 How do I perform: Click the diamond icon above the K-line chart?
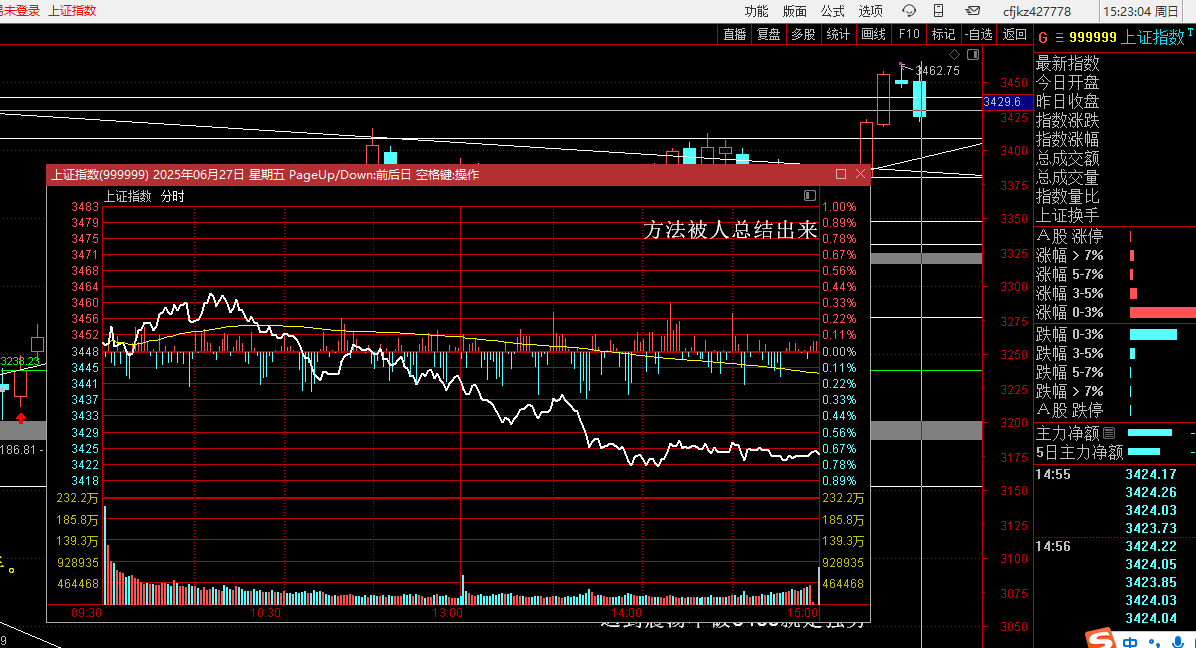tap(954, 54)
